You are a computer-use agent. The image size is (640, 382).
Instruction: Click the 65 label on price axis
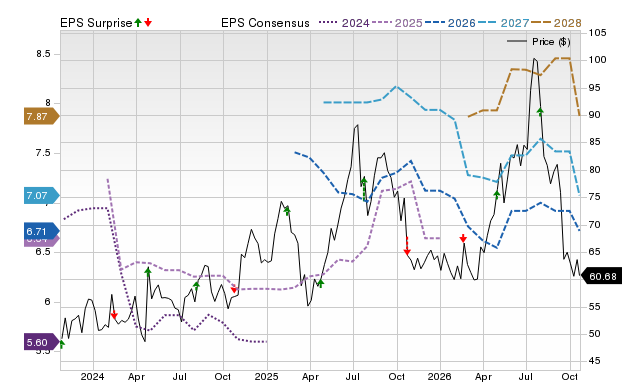click(x=594, y=252)
